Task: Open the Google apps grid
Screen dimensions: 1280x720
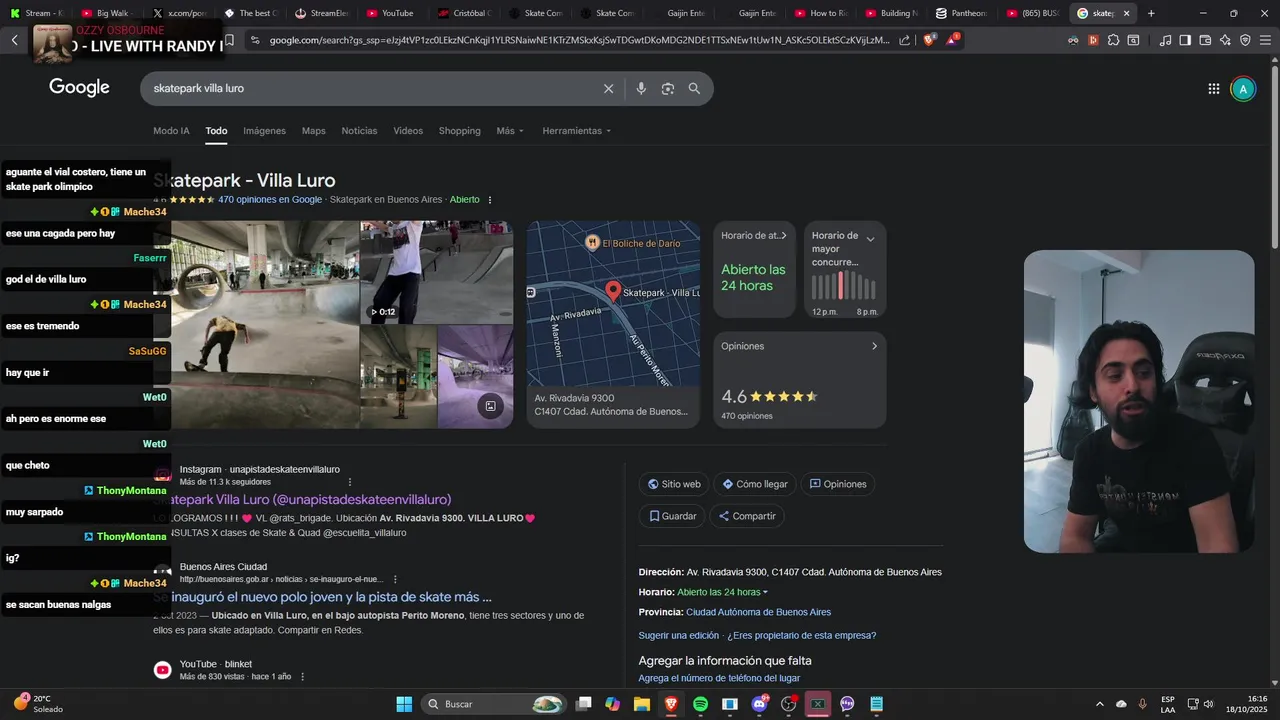Action: click(1214, 89)
